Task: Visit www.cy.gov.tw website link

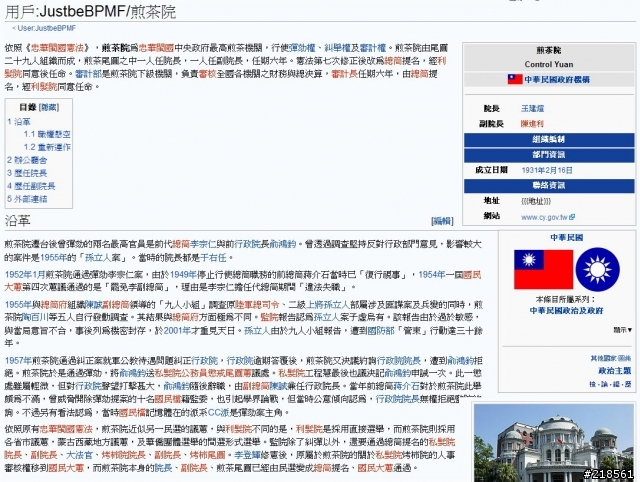Action: point(544,217)
